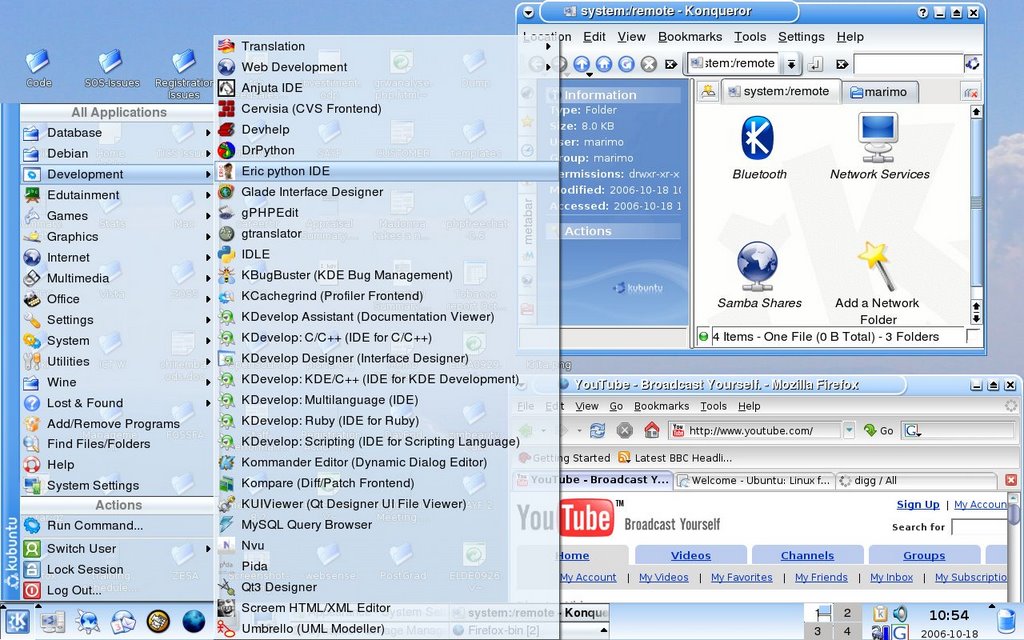Image resolution: width=1024 pixels, height=640 pixels.
Task: Open YouTube Groups link
Action: tap(923, 555)
